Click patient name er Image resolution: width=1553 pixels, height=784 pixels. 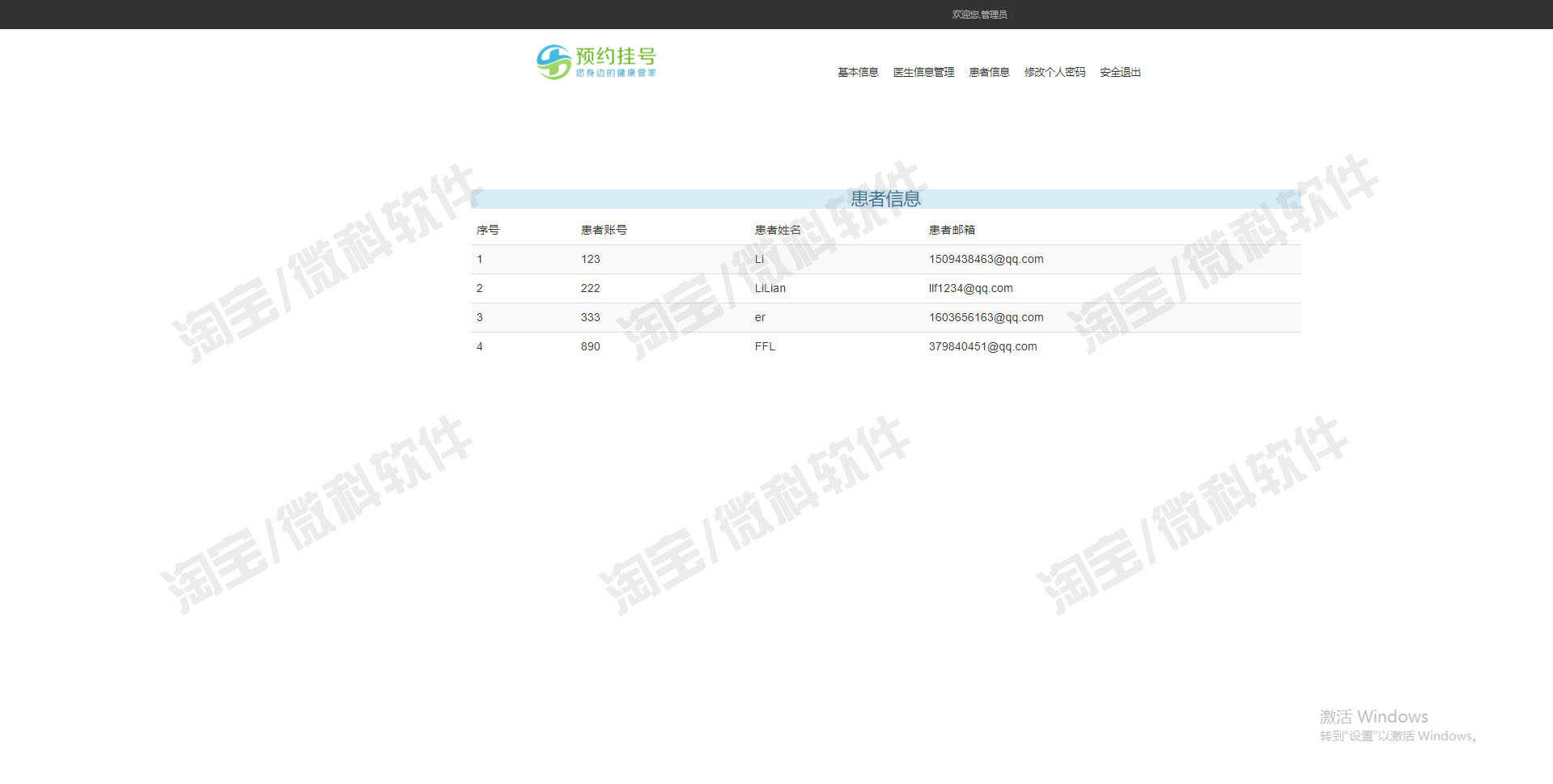click(x=760, y=317)
